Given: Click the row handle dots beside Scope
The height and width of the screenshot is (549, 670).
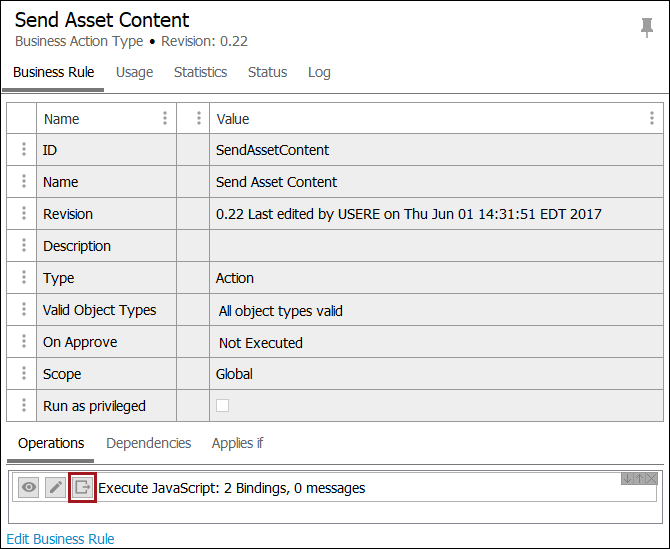Looking at the screenshot, I should click(22, 374).
